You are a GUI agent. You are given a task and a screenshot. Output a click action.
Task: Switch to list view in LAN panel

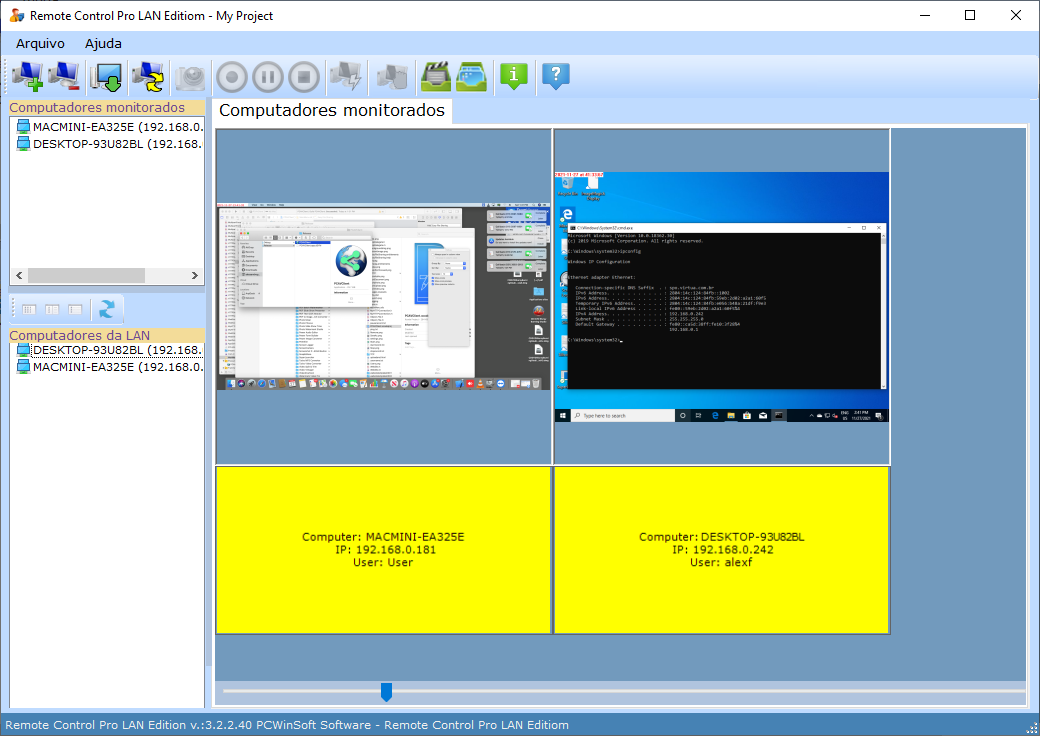(x=52, y=309)
